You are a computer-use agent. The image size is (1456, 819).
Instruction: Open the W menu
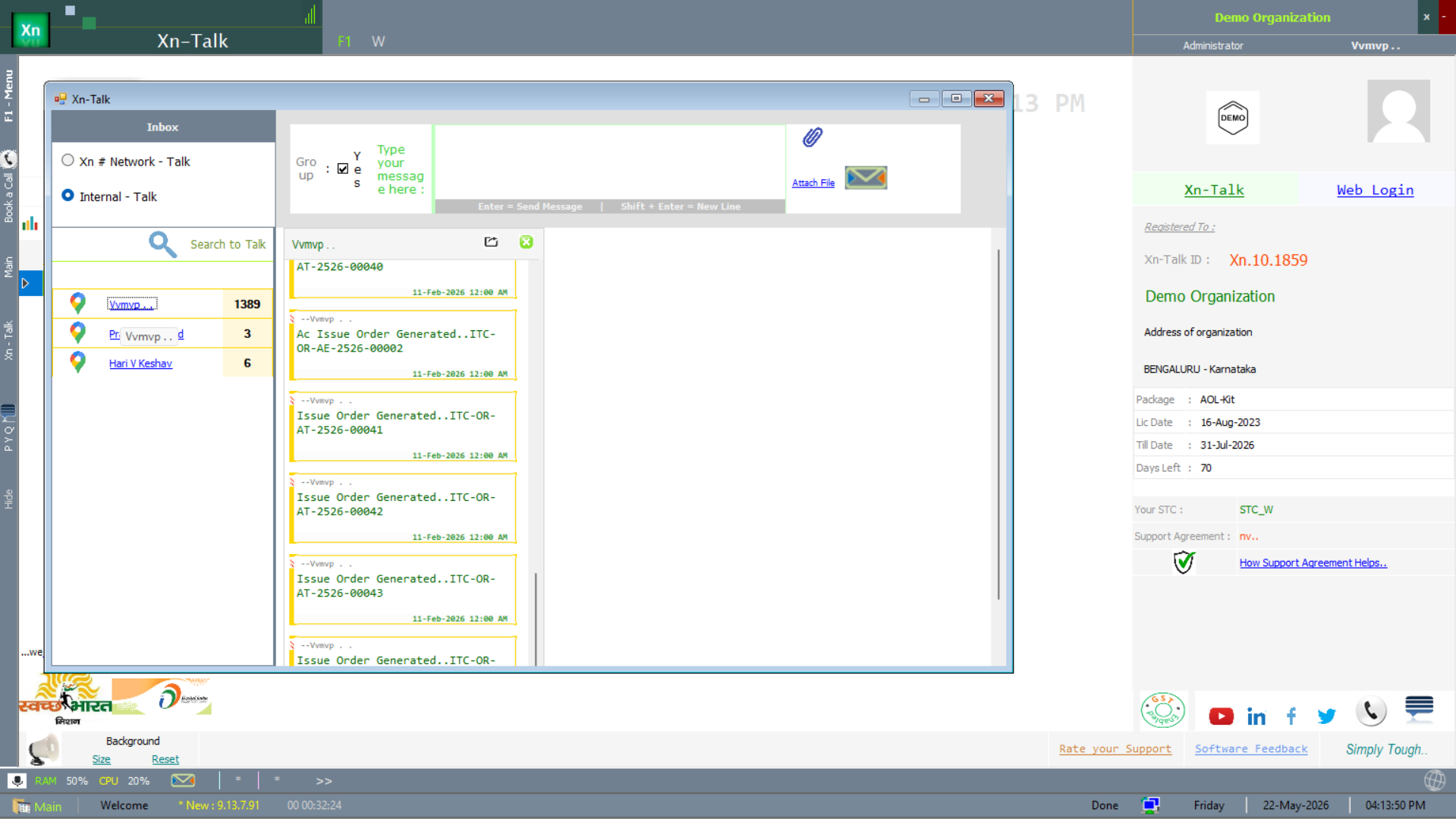click(378, 42)
